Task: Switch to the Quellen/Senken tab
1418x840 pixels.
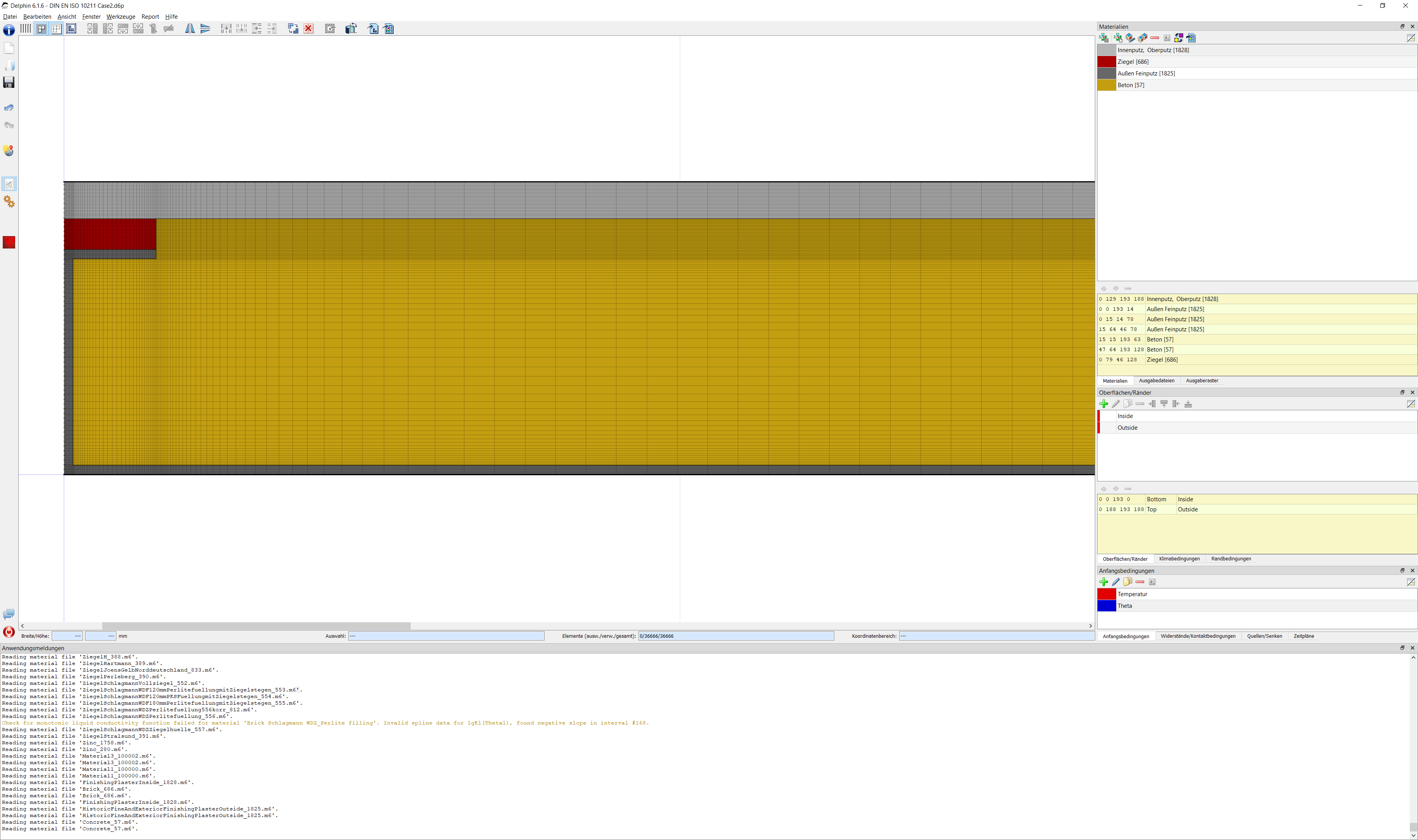Action: click(1264, 636)
